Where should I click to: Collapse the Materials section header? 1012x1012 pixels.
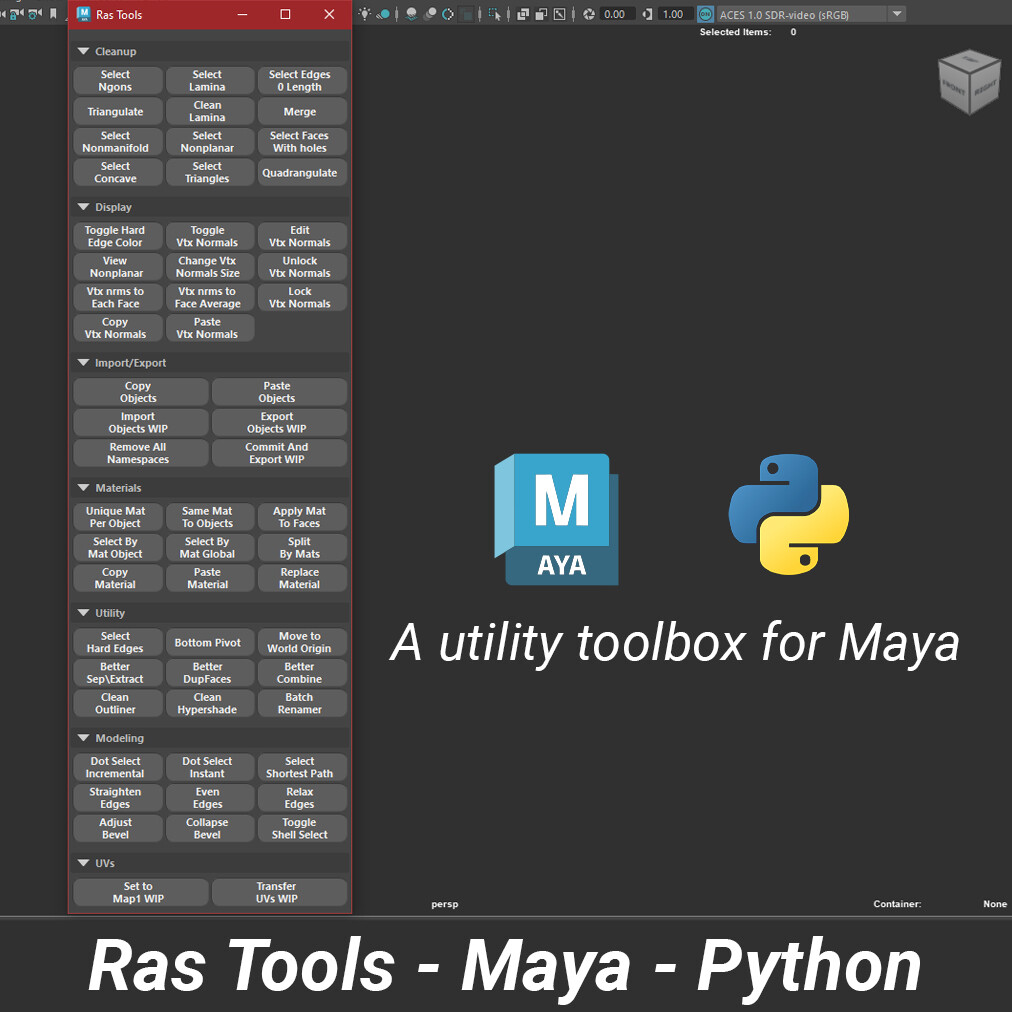click(83, 487)
